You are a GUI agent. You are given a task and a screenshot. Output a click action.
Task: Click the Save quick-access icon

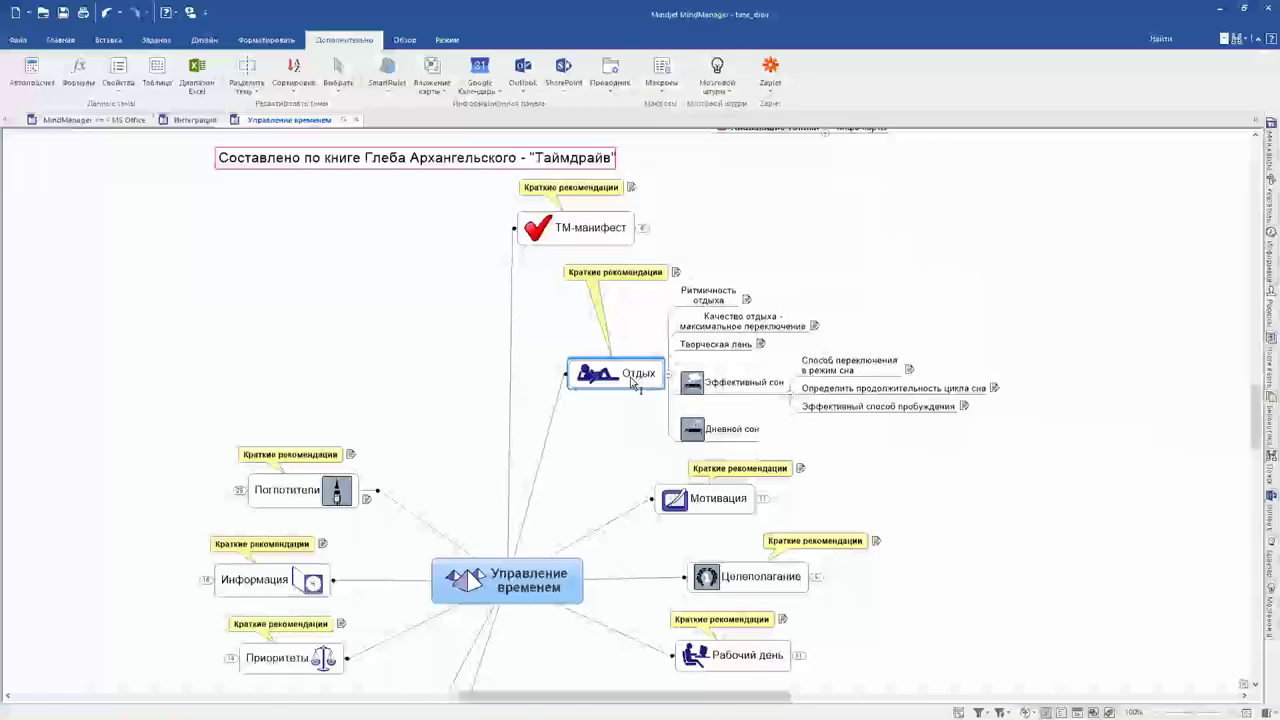pos(63,13)
